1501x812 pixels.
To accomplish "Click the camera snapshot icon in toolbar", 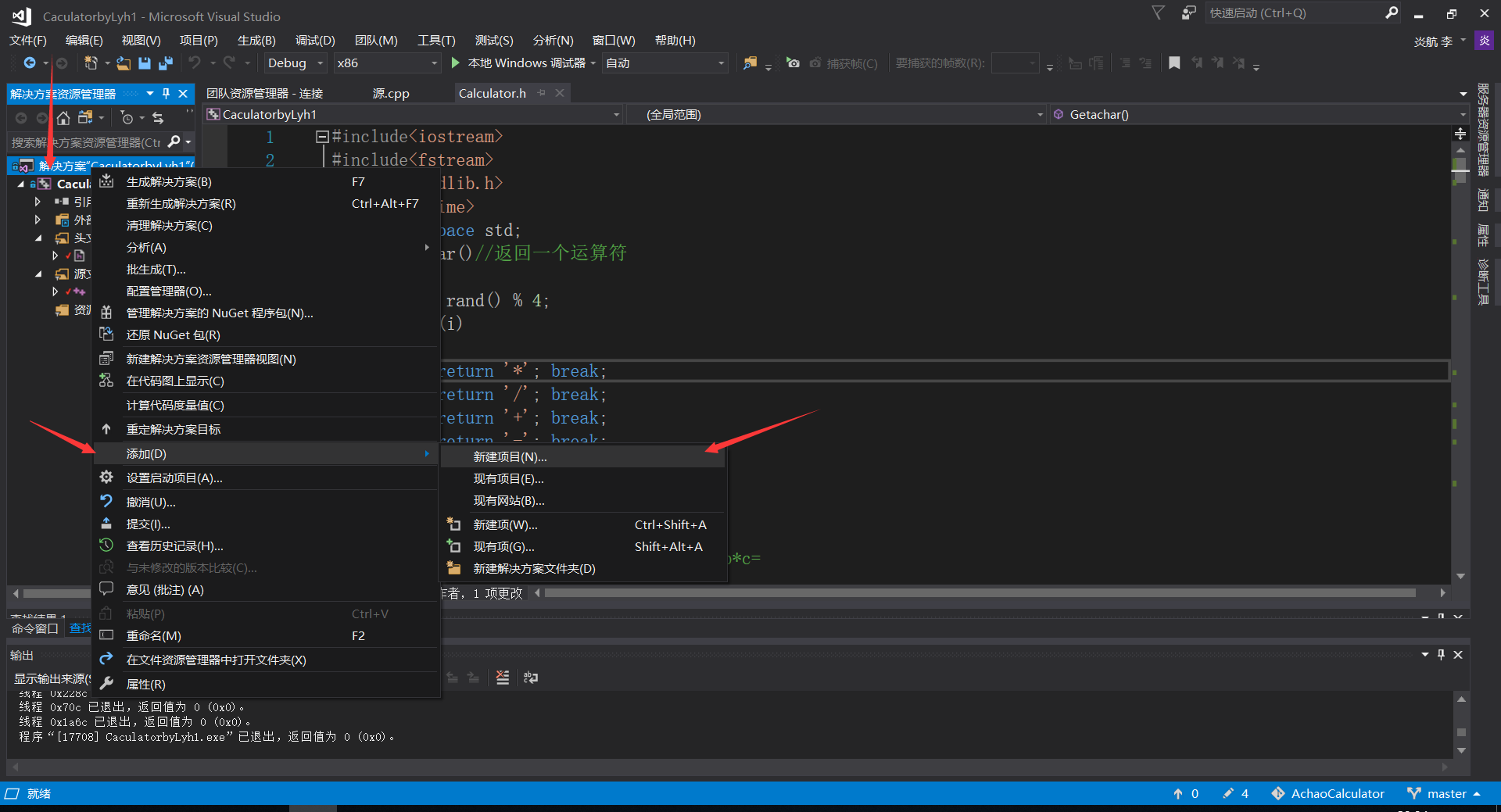I will 793,63.
